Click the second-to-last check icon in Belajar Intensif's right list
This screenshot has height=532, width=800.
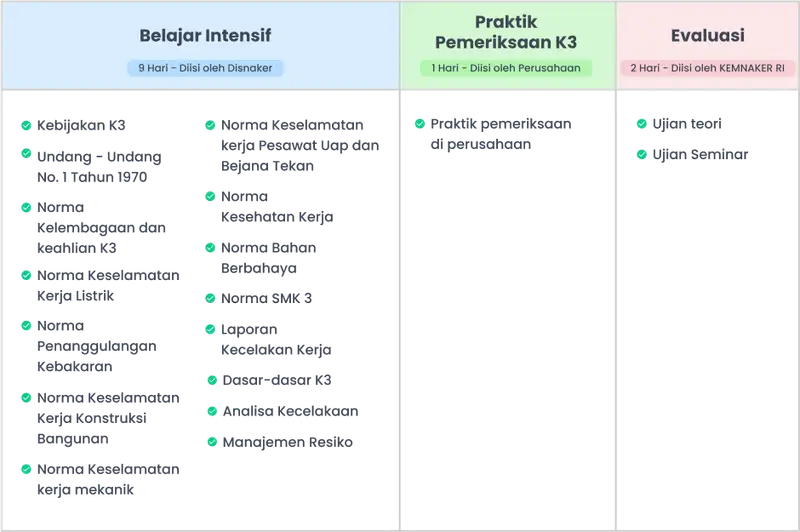(x=210, y=411)
